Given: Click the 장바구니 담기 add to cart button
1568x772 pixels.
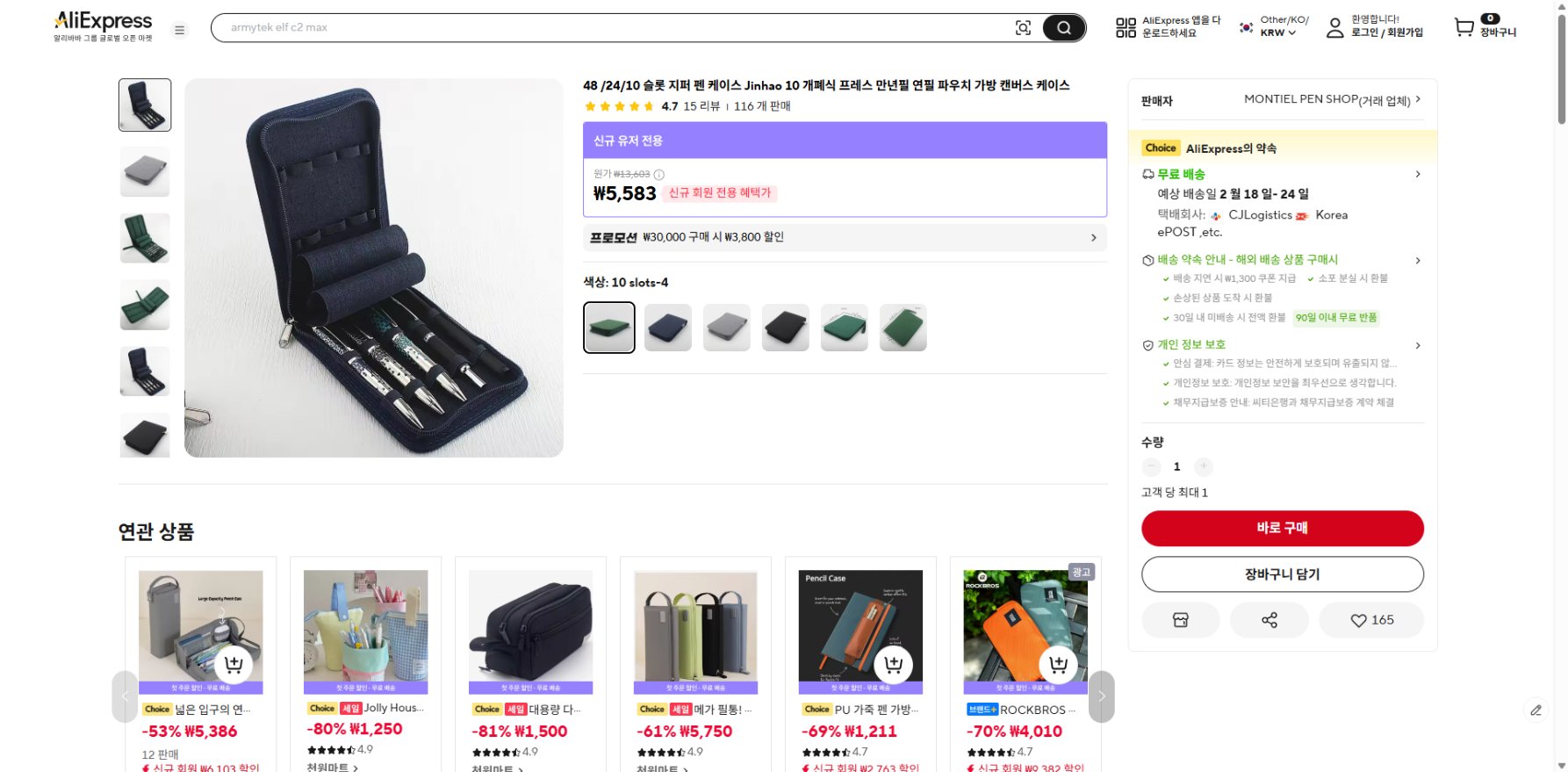Looking at the screenshot, I should click(1282, 574).
